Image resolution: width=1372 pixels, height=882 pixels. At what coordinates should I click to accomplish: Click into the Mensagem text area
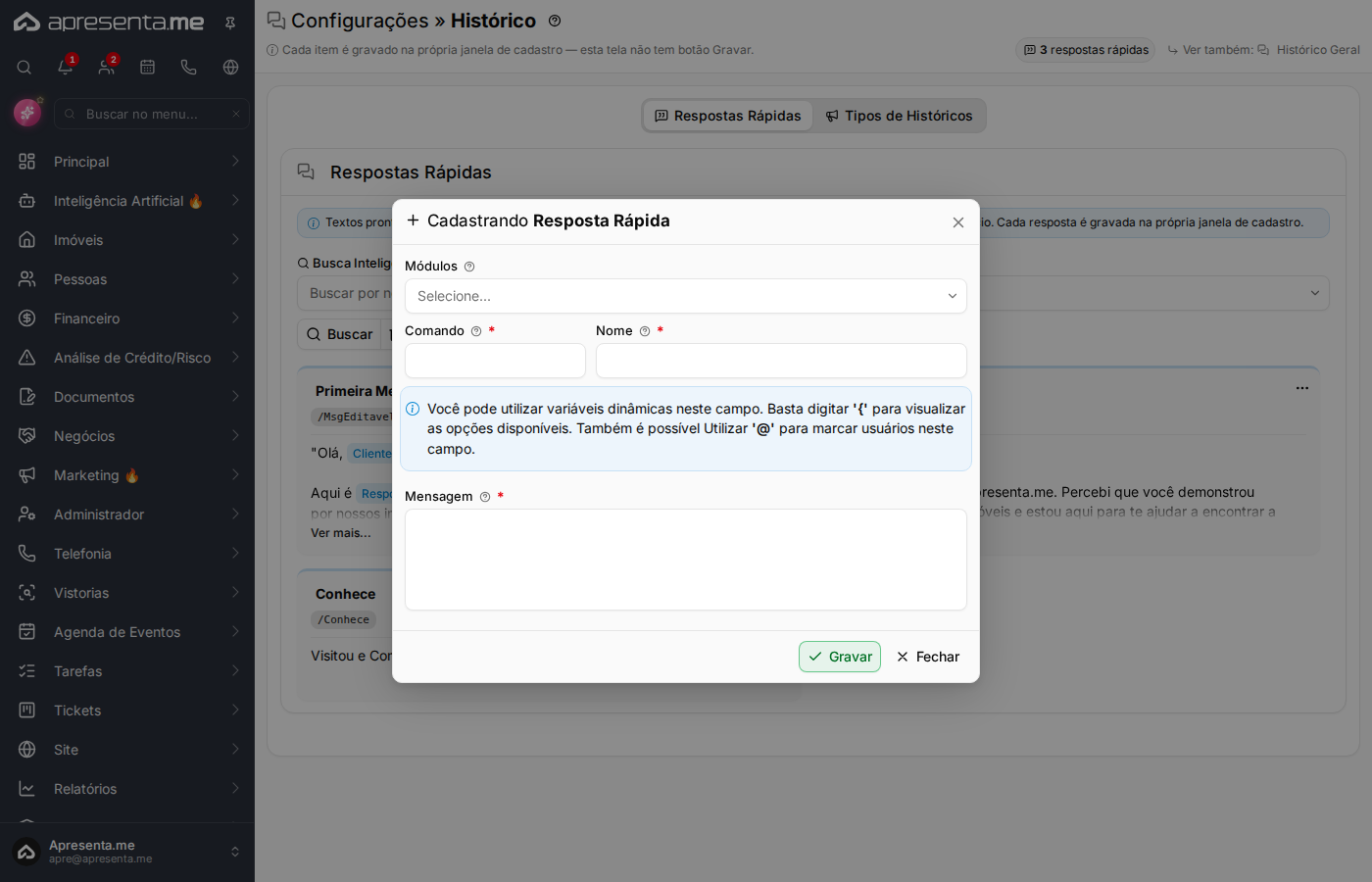pyautogui.click(x=686, y=560)
